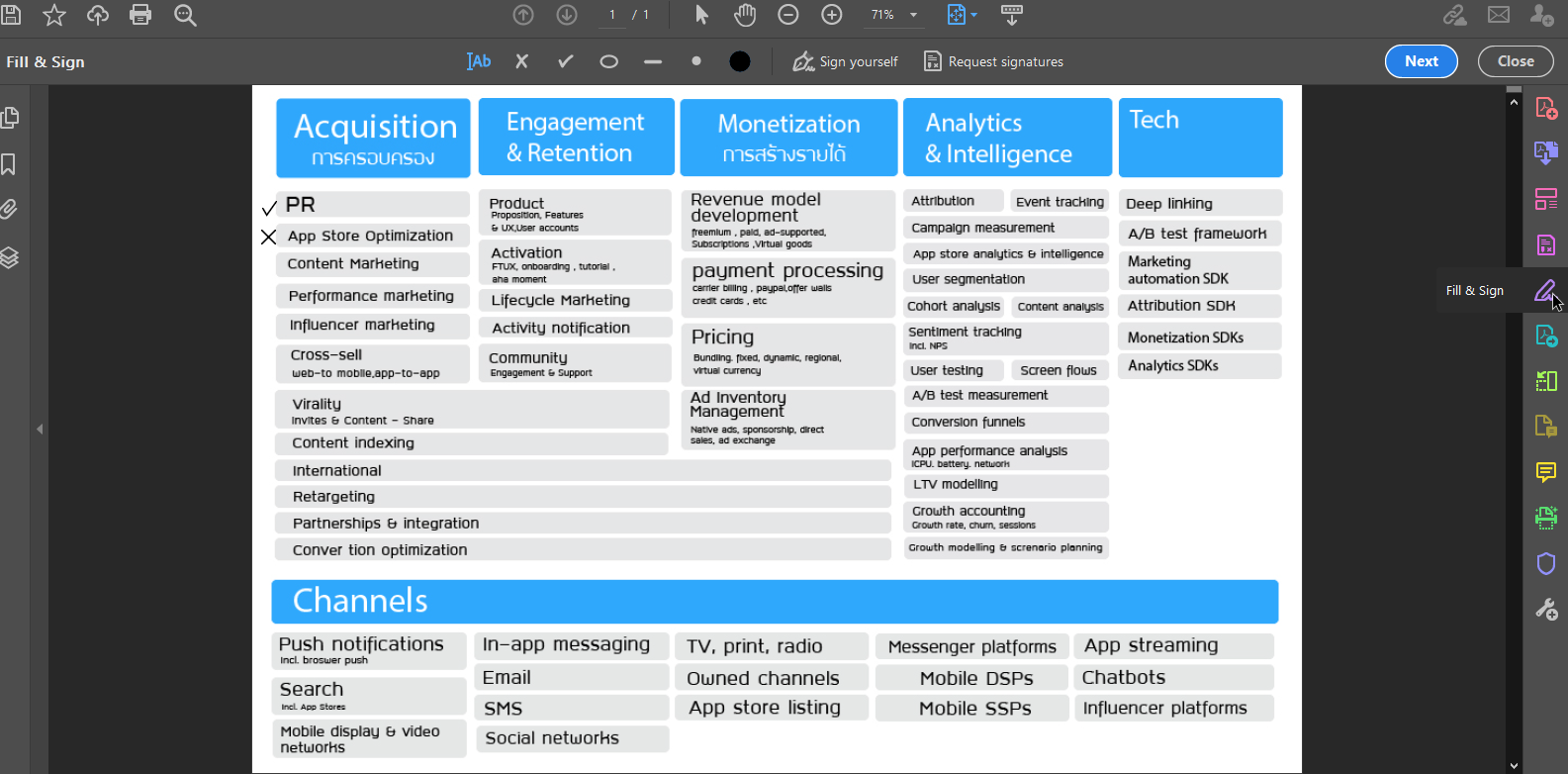The height and width of the screenshot is (774, 1568).
Task: Select the Hand pan tool
Action: (x=745, y=15)
